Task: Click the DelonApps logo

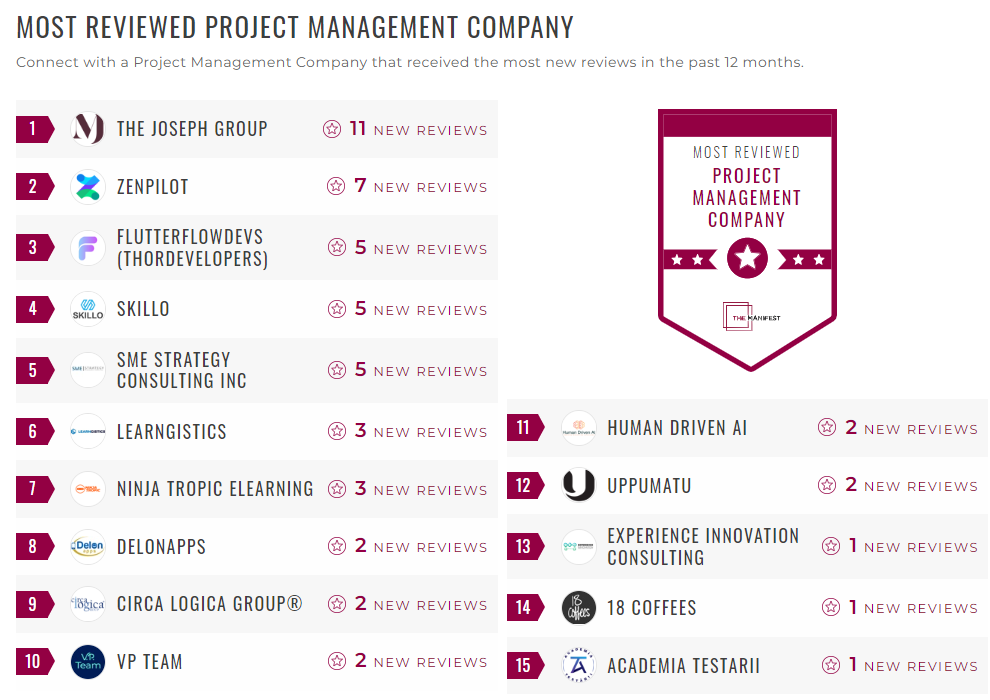Action: [x=88, y=546]
